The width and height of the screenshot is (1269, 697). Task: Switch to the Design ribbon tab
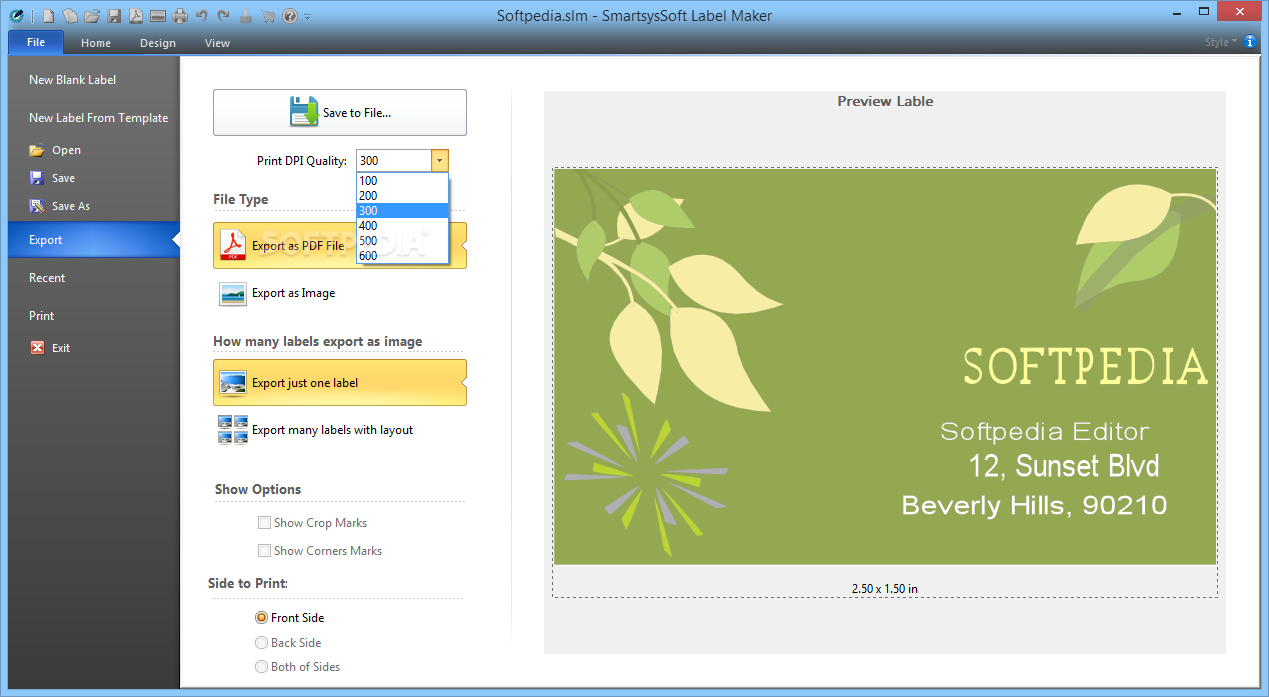[158, 43]
